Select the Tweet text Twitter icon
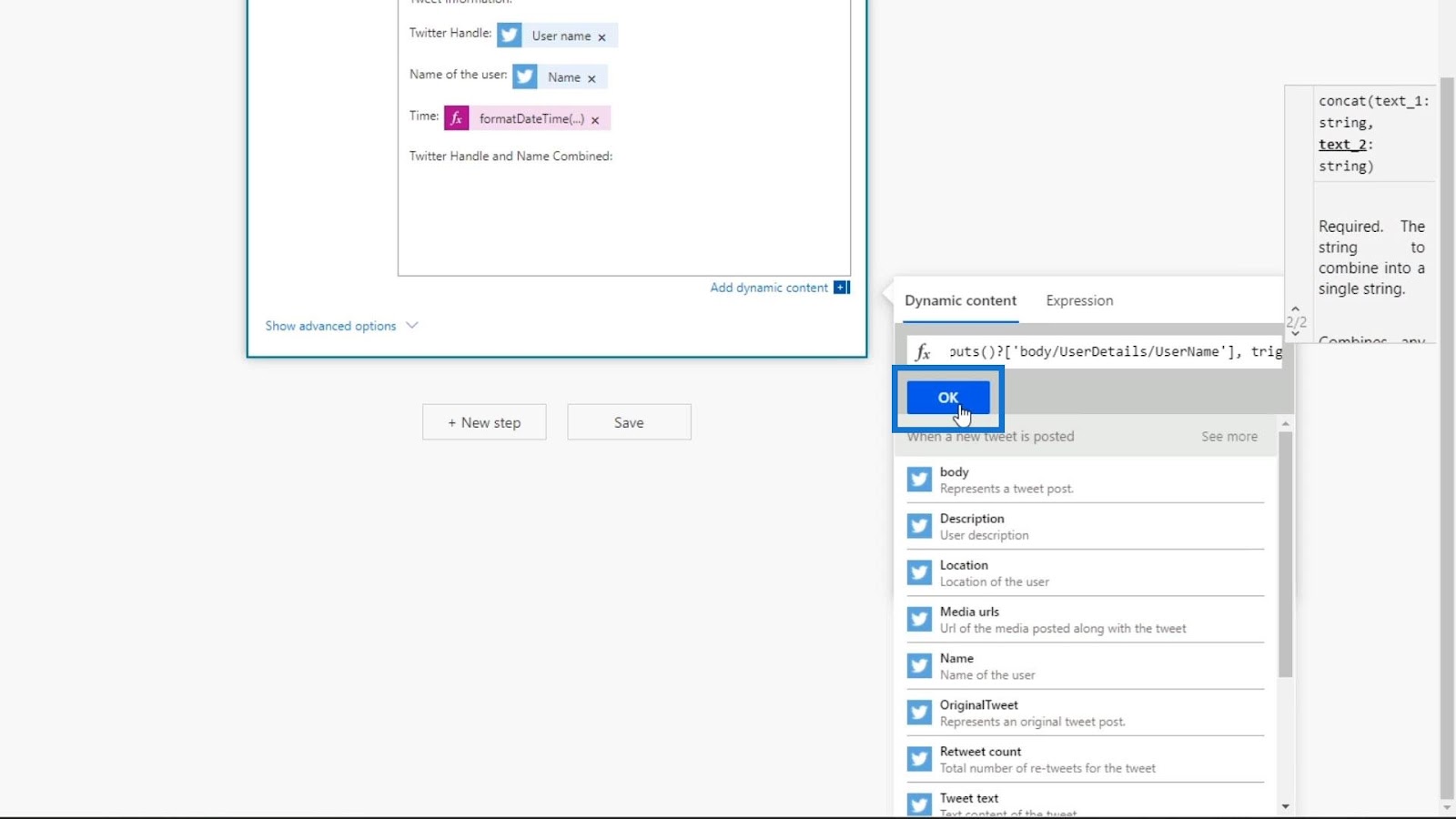This screenshot has height=819, width=1456. click(919, 804)
